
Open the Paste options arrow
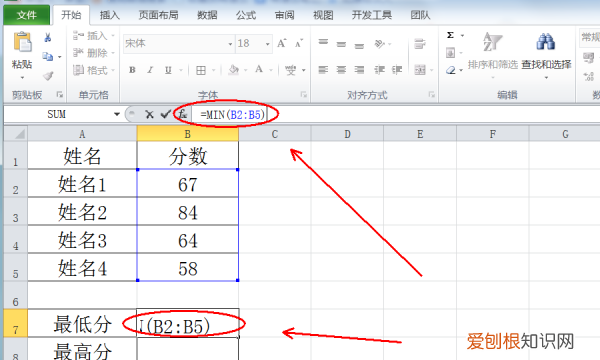click(x=22, y=78)
